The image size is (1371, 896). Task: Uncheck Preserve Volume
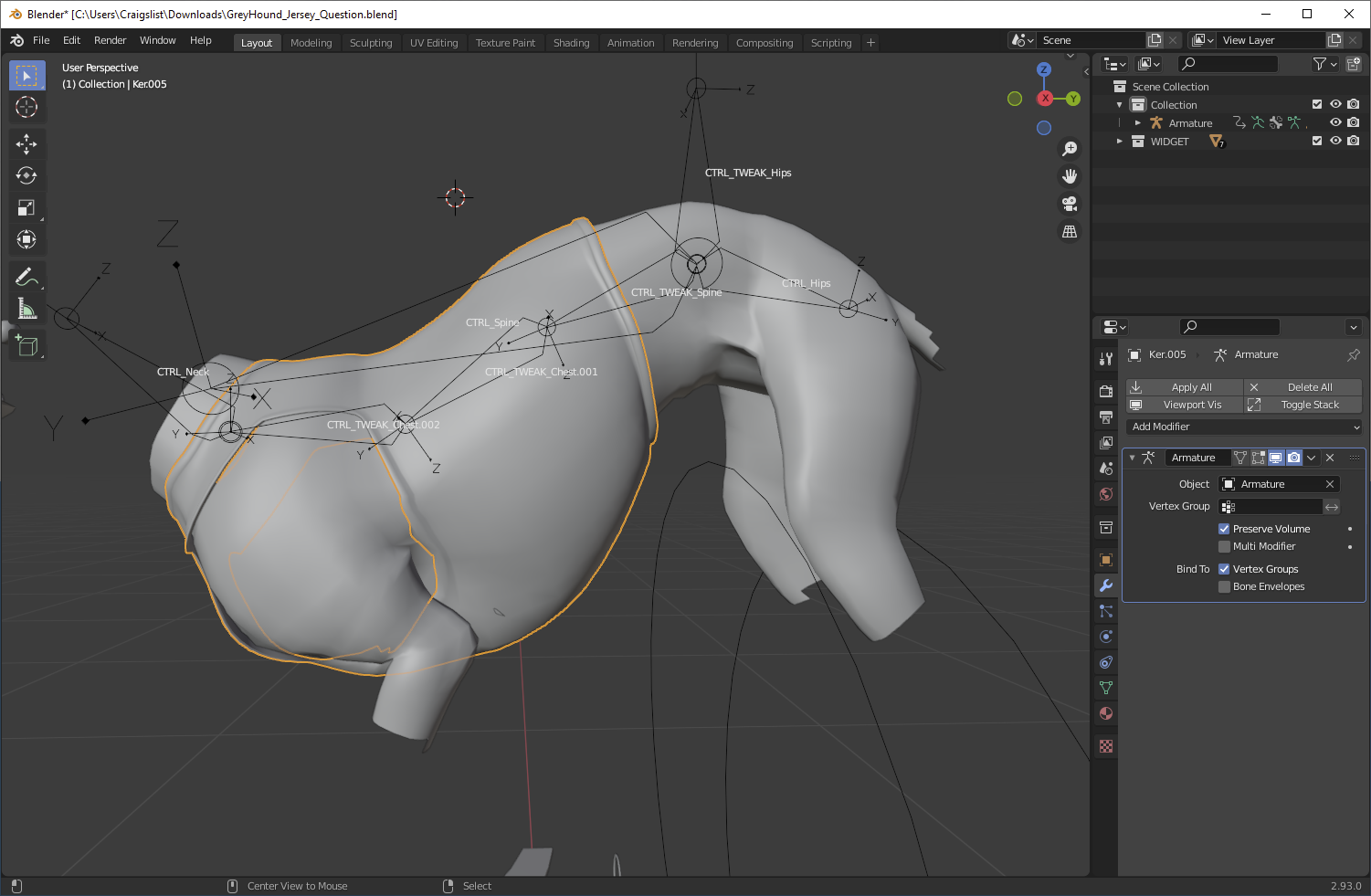point(1224,529)
